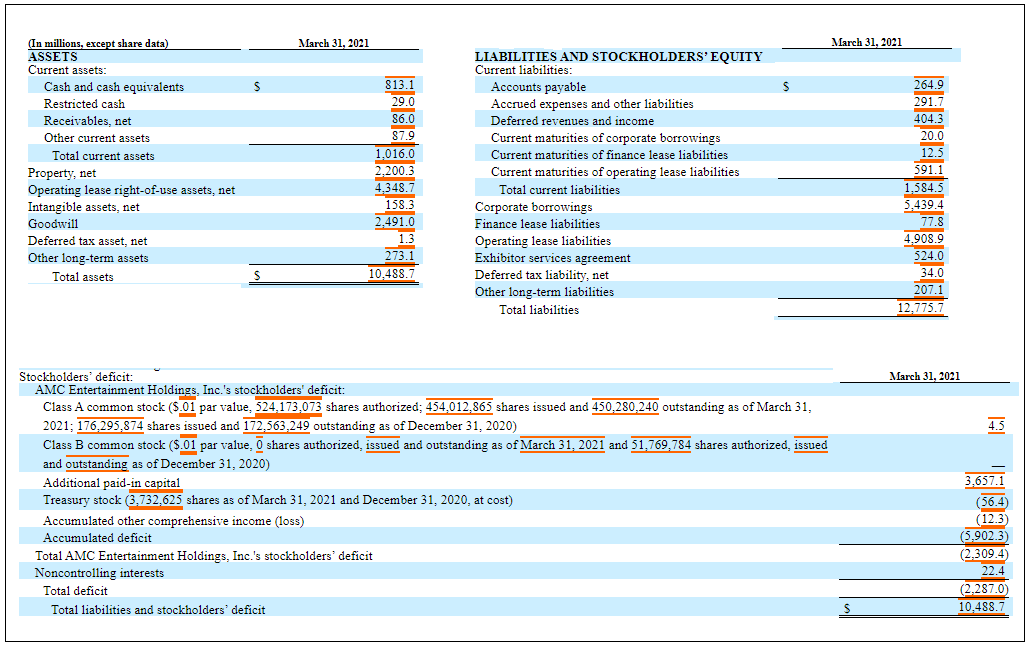Click the Other long-term assets amount 273.1
This screenshot has height=646, width=1029.
[x=400, y=257]
